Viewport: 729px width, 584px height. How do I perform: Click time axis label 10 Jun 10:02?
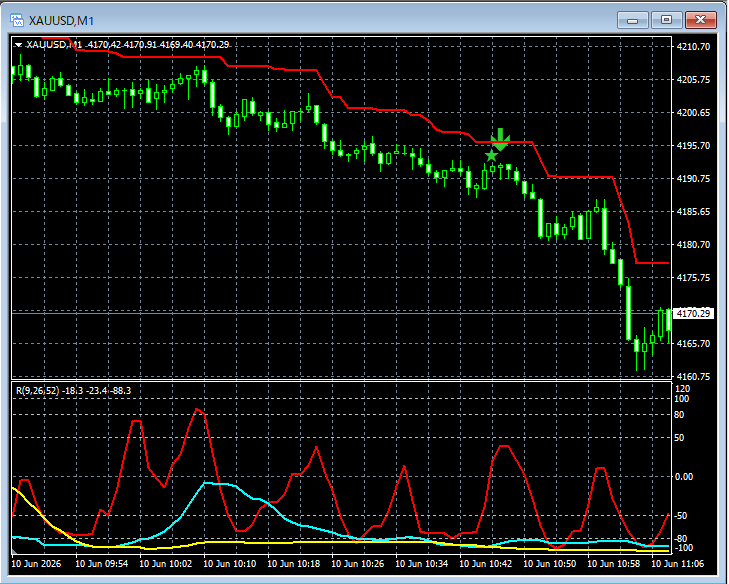166,564
